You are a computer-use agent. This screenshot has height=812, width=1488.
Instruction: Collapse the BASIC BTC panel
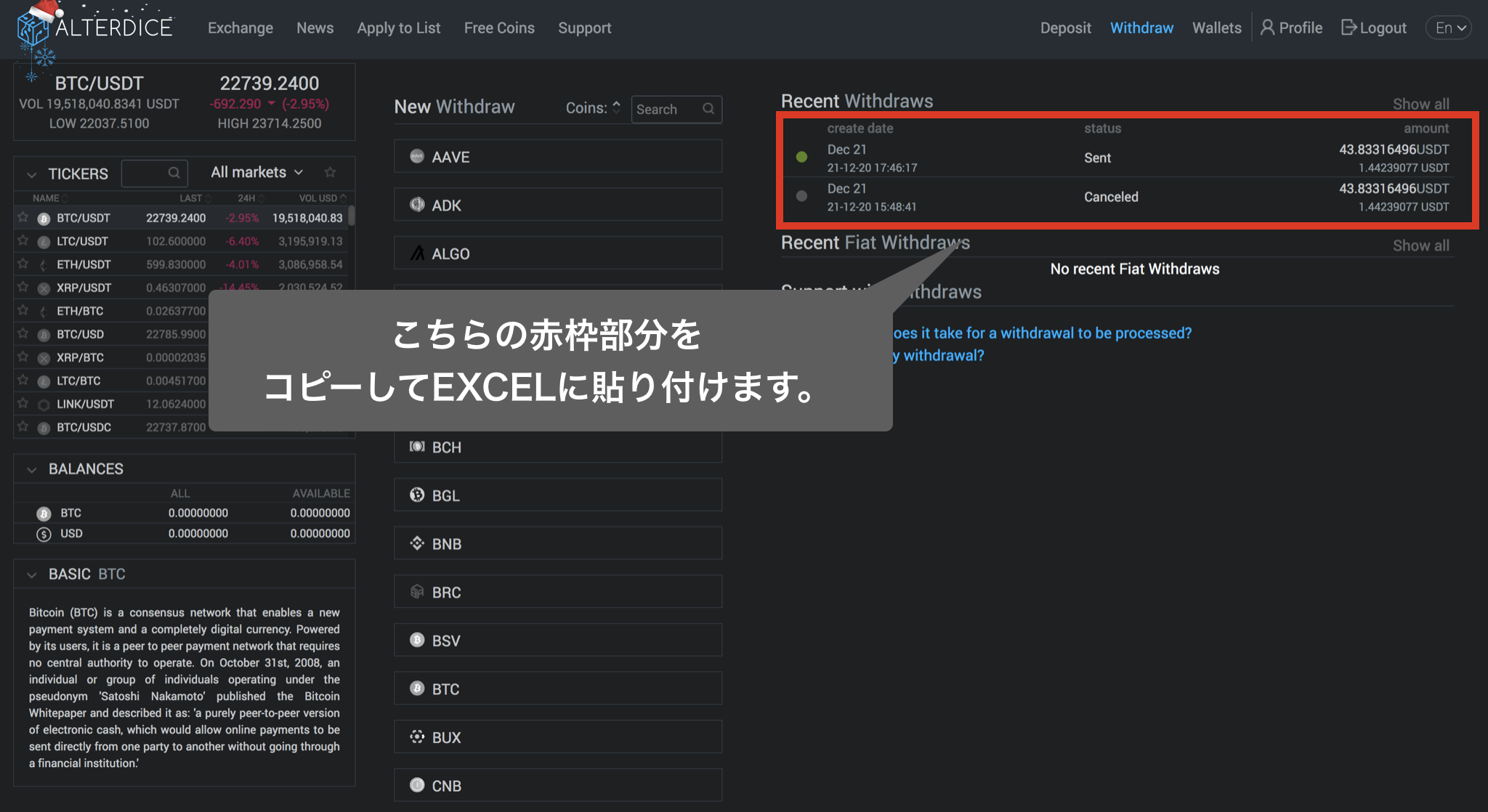point(31,575)
